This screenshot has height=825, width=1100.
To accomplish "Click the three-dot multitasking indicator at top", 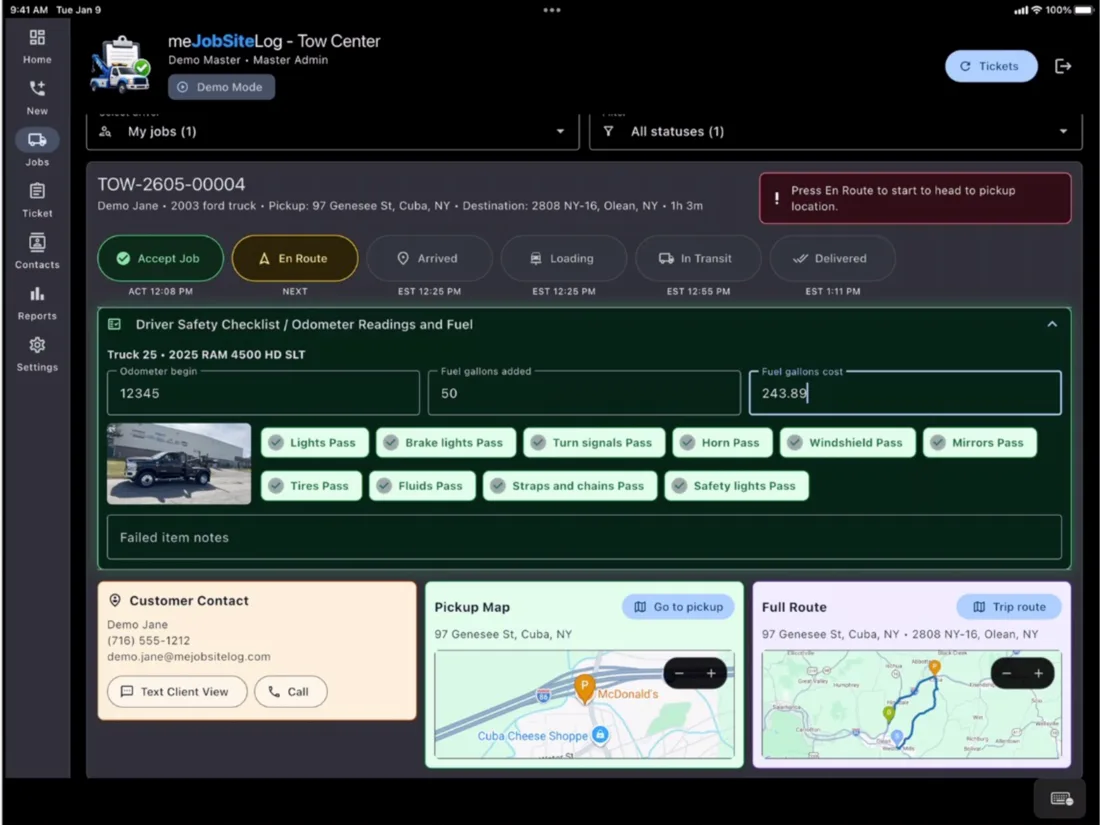I will pyautogui.click(x=551, y=10).
